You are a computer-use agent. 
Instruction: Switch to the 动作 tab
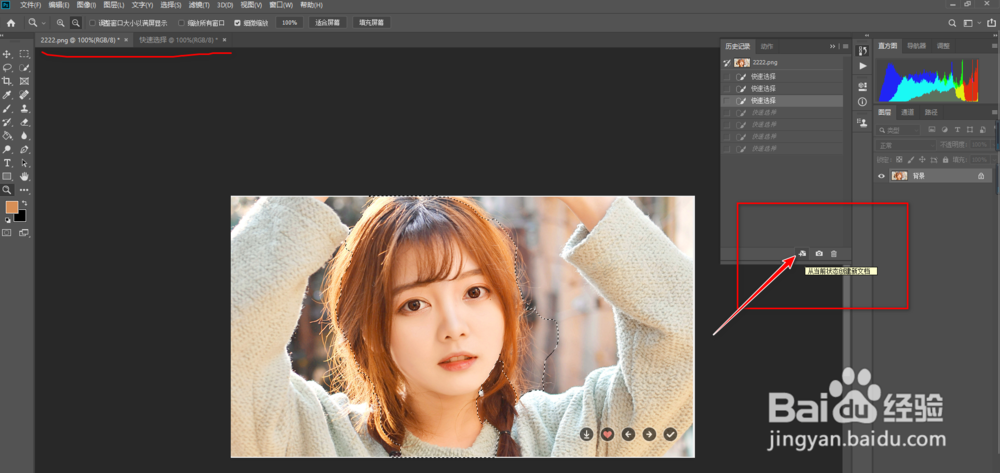click(767, 47)
